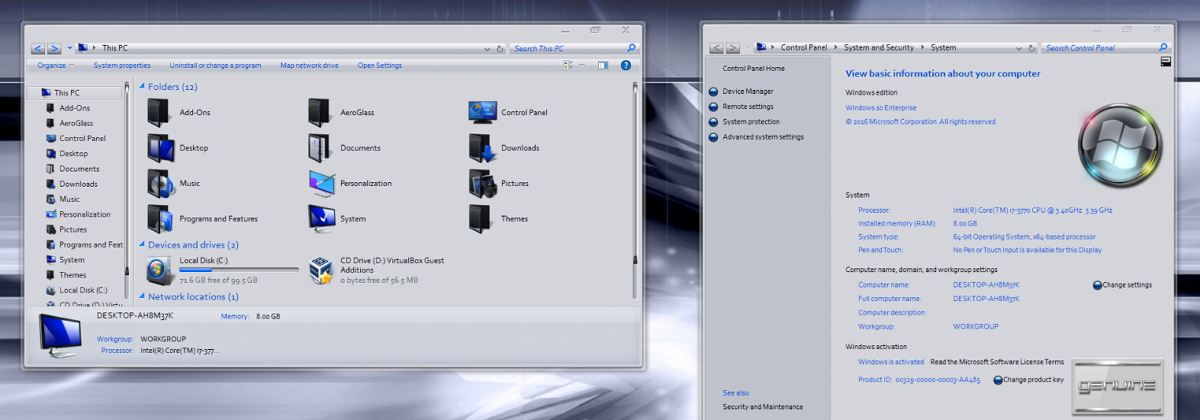
Task: Click the change view icon in This PC toolbar
Action: [568, 65]
